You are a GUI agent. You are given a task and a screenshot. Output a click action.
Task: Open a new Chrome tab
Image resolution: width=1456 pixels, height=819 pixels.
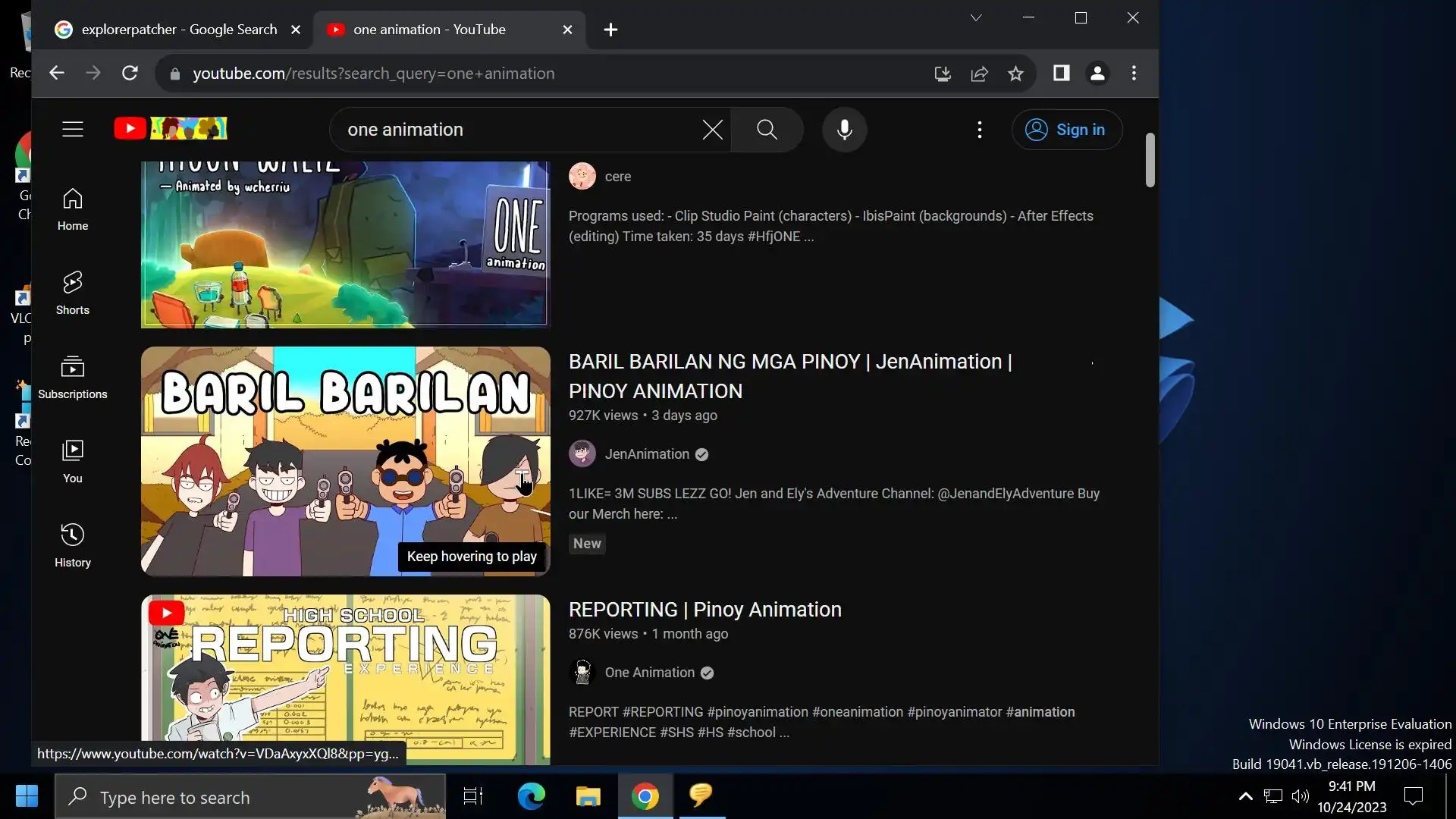[610, 30]
